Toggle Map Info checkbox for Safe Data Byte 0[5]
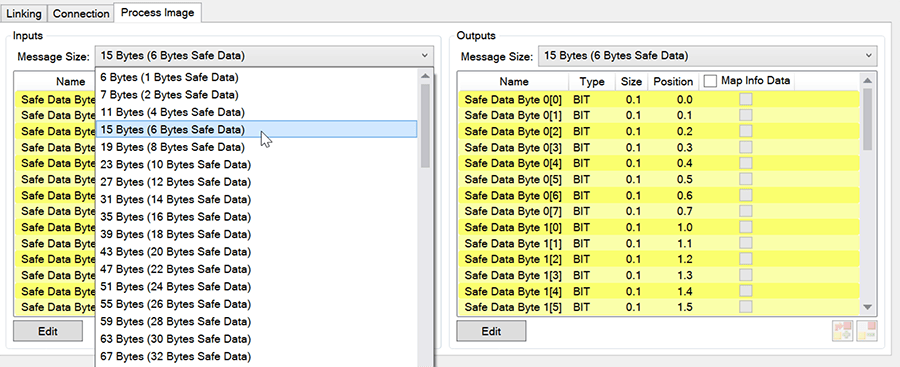900x367 pixels. point(746,179)
